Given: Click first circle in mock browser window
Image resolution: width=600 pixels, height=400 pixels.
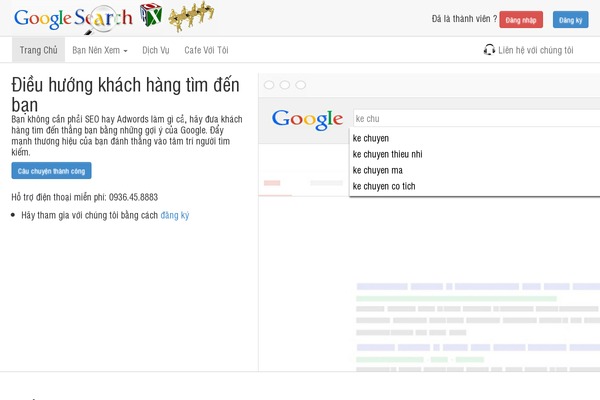Looking at the screenshot, I should click(x=269, y=86).
